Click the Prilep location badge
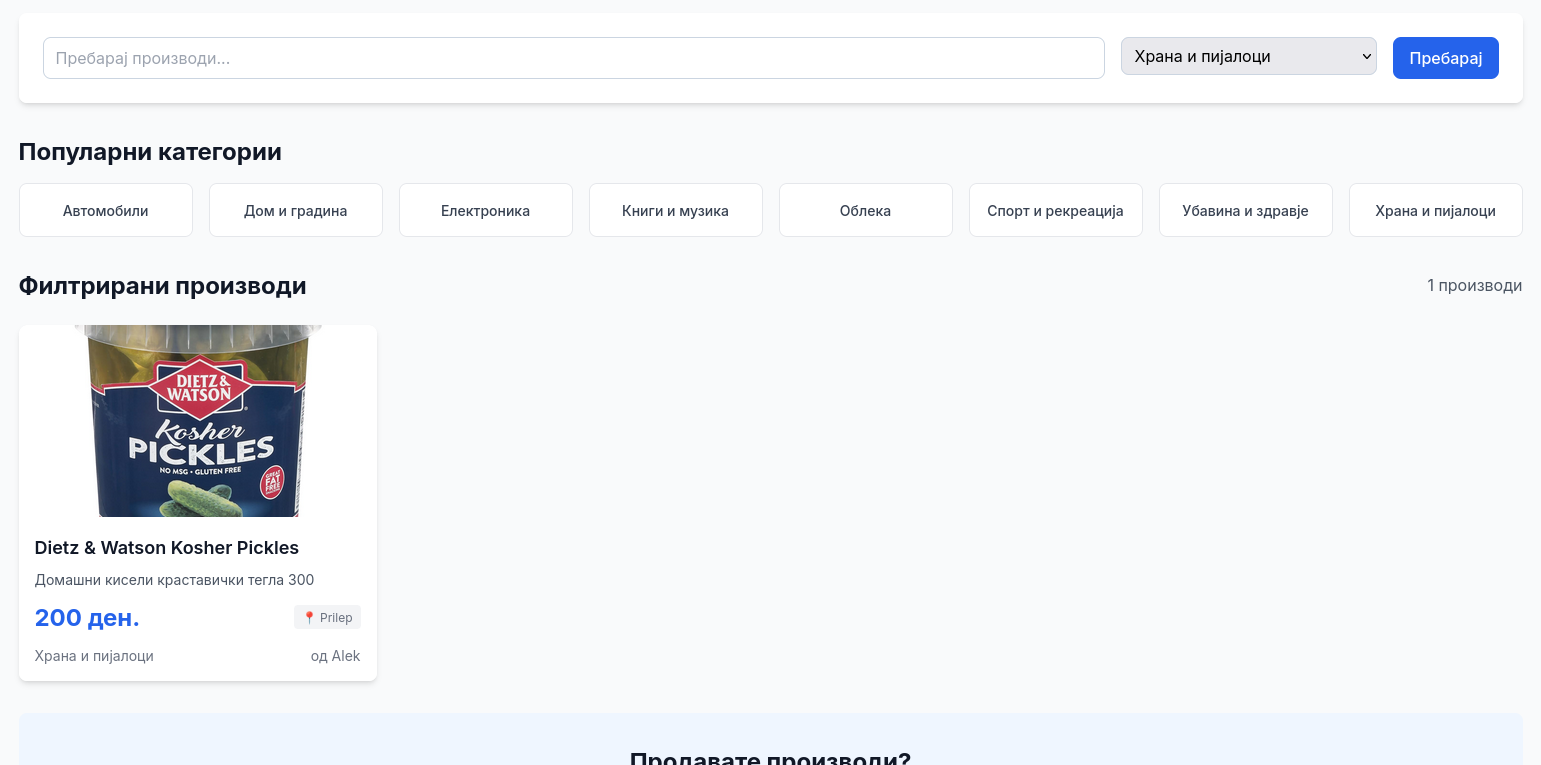This screenshot has height=765, width=1541. [328, 618]
